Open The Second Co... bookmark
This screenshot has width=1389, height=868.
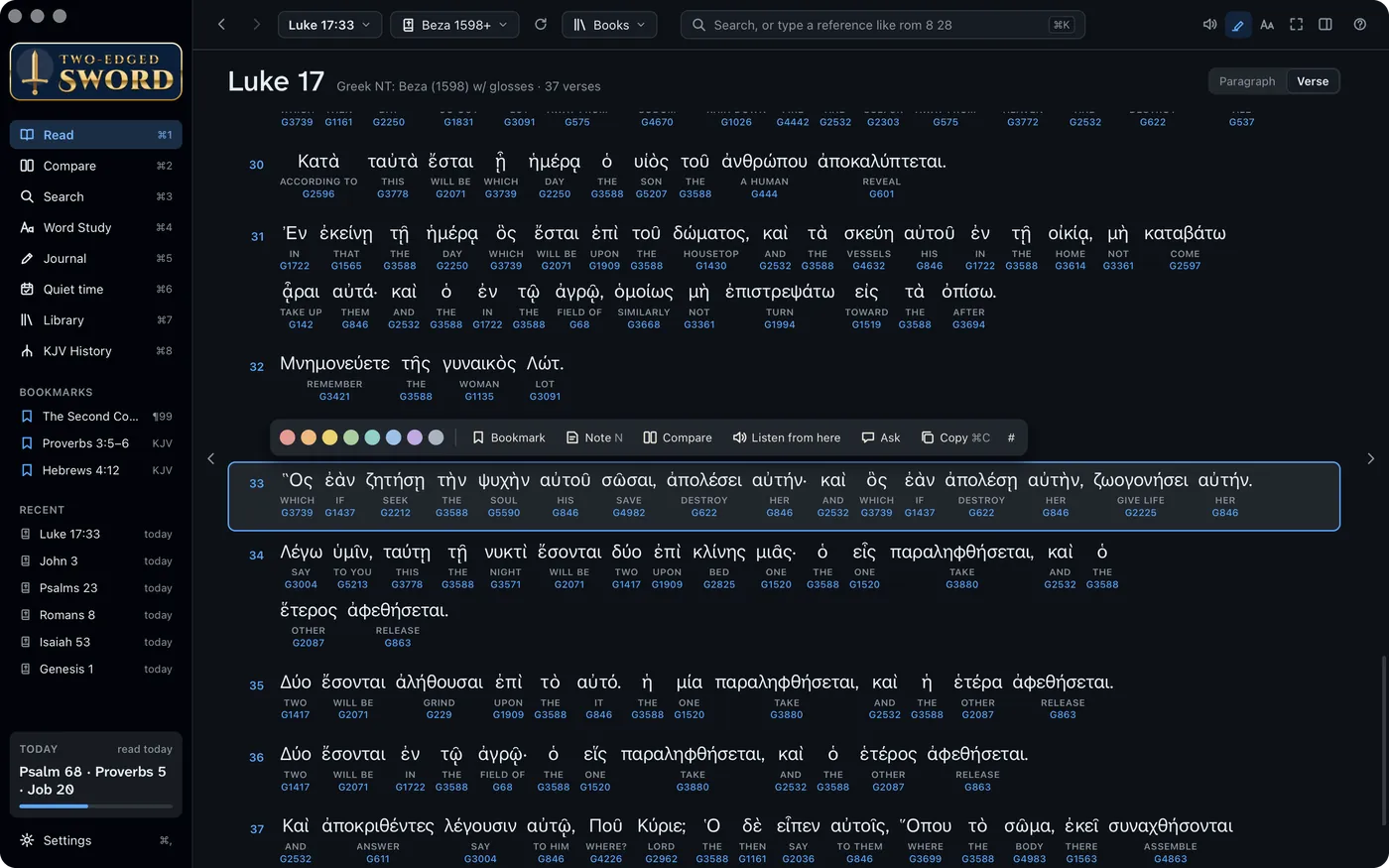(96, 417)
